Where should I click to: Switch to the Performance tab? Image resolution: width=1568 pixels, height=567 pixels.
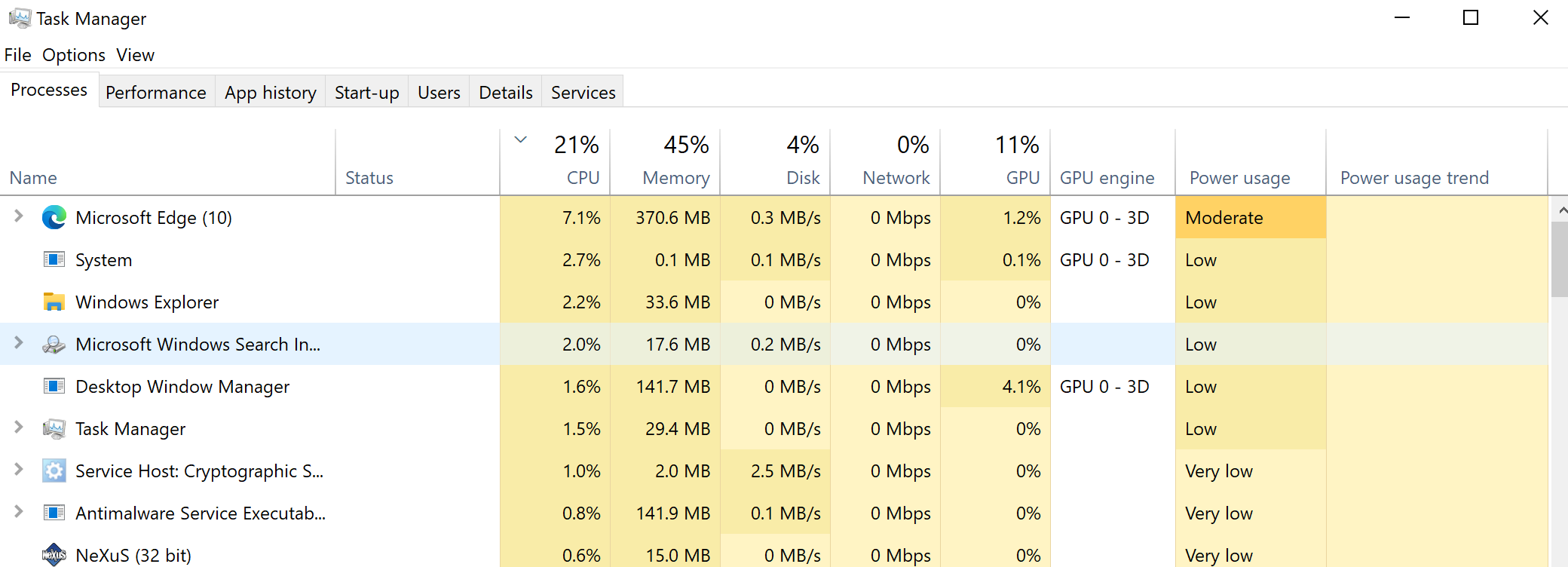[155, 91]
